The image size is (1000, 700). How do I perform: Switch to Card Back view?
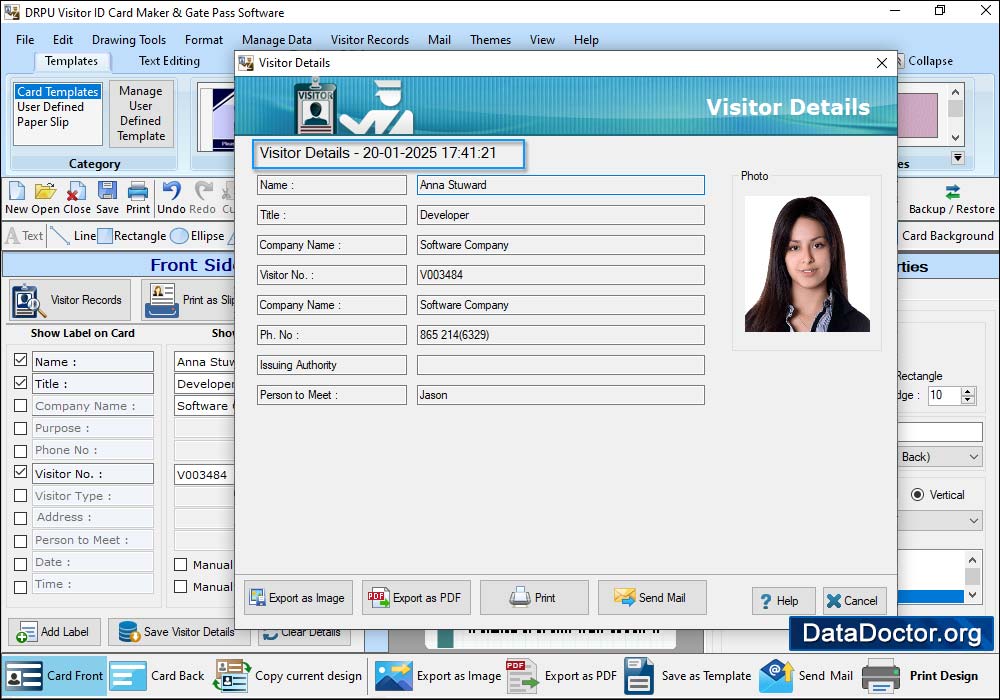coord(157,676)
